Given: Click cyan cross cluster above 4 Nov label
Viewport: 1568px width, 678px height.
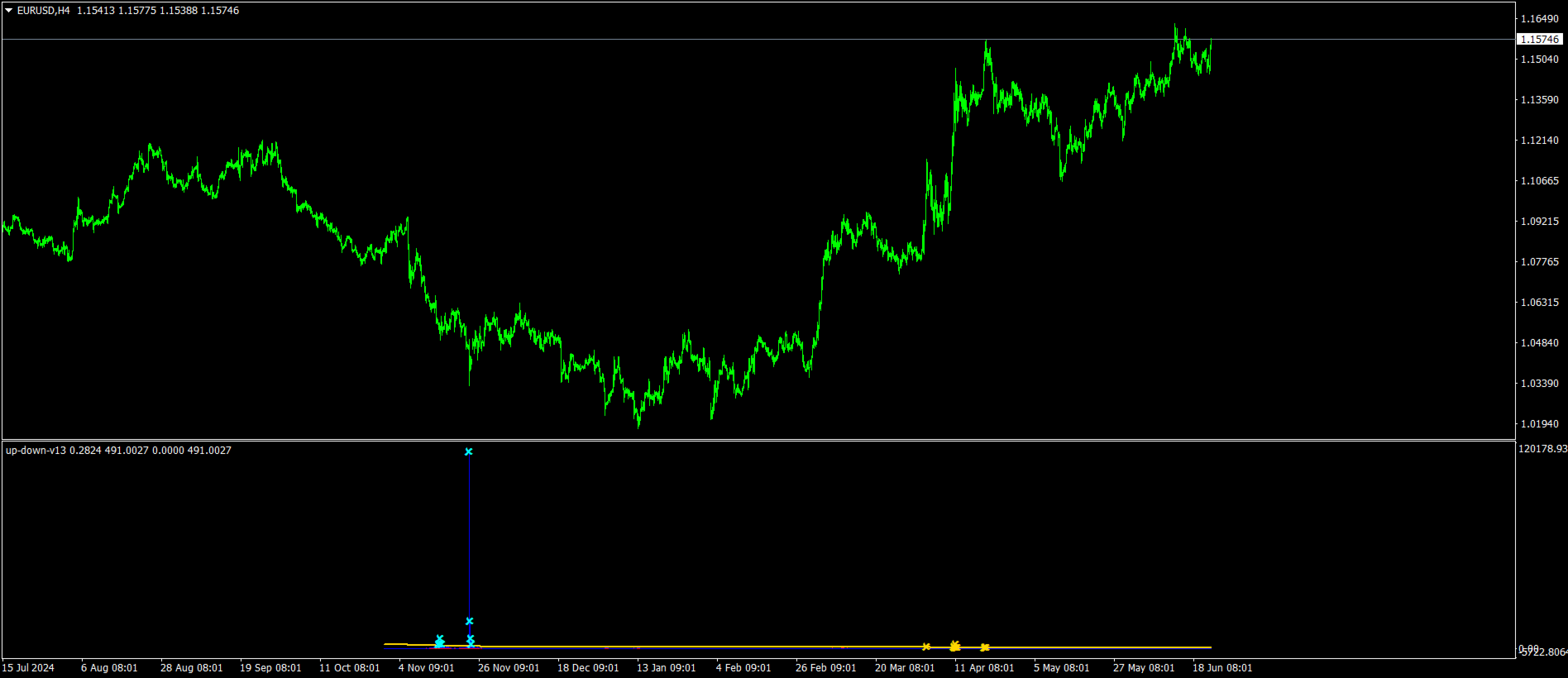Looking at the screenshot, I should point(440,641).
